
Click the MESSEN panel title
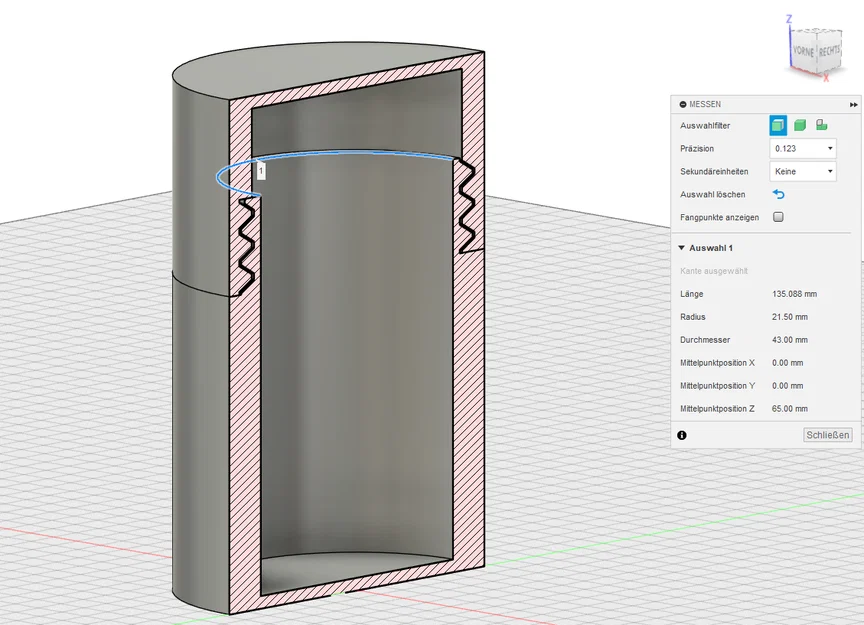(x=705, y=104)
